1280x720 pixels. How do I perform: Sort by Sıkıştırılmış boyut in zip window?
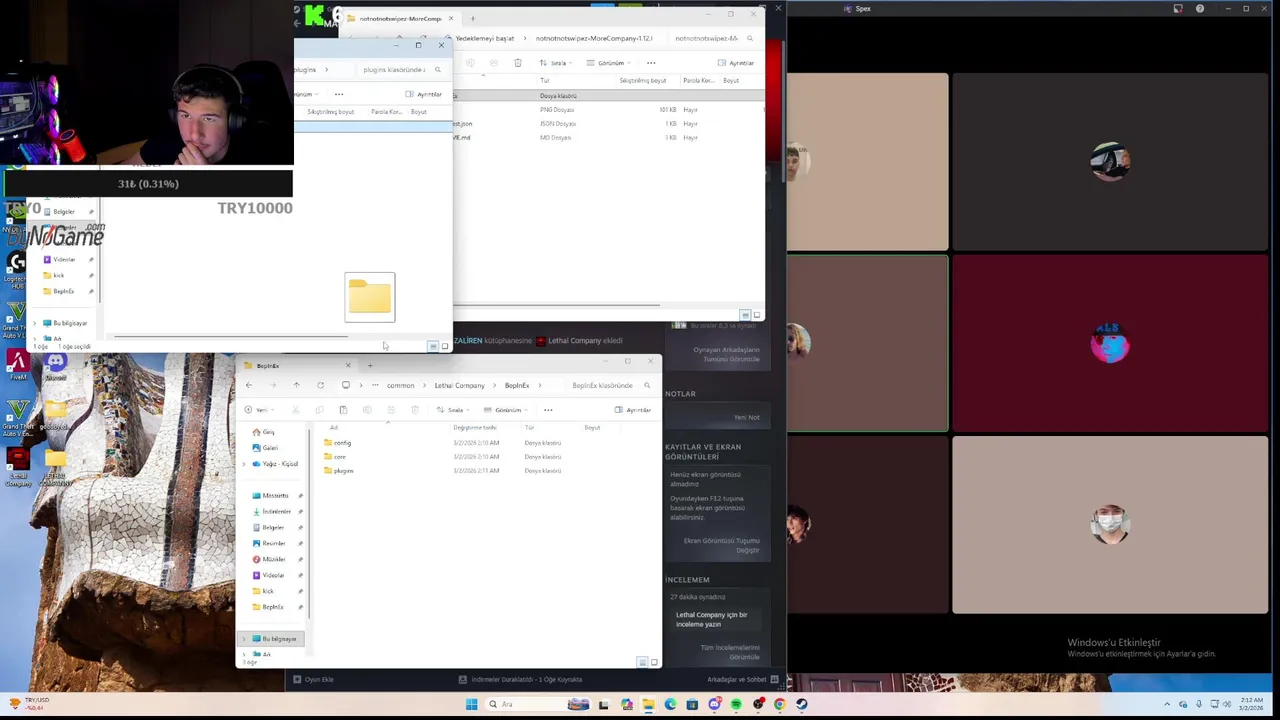point(642,81)
